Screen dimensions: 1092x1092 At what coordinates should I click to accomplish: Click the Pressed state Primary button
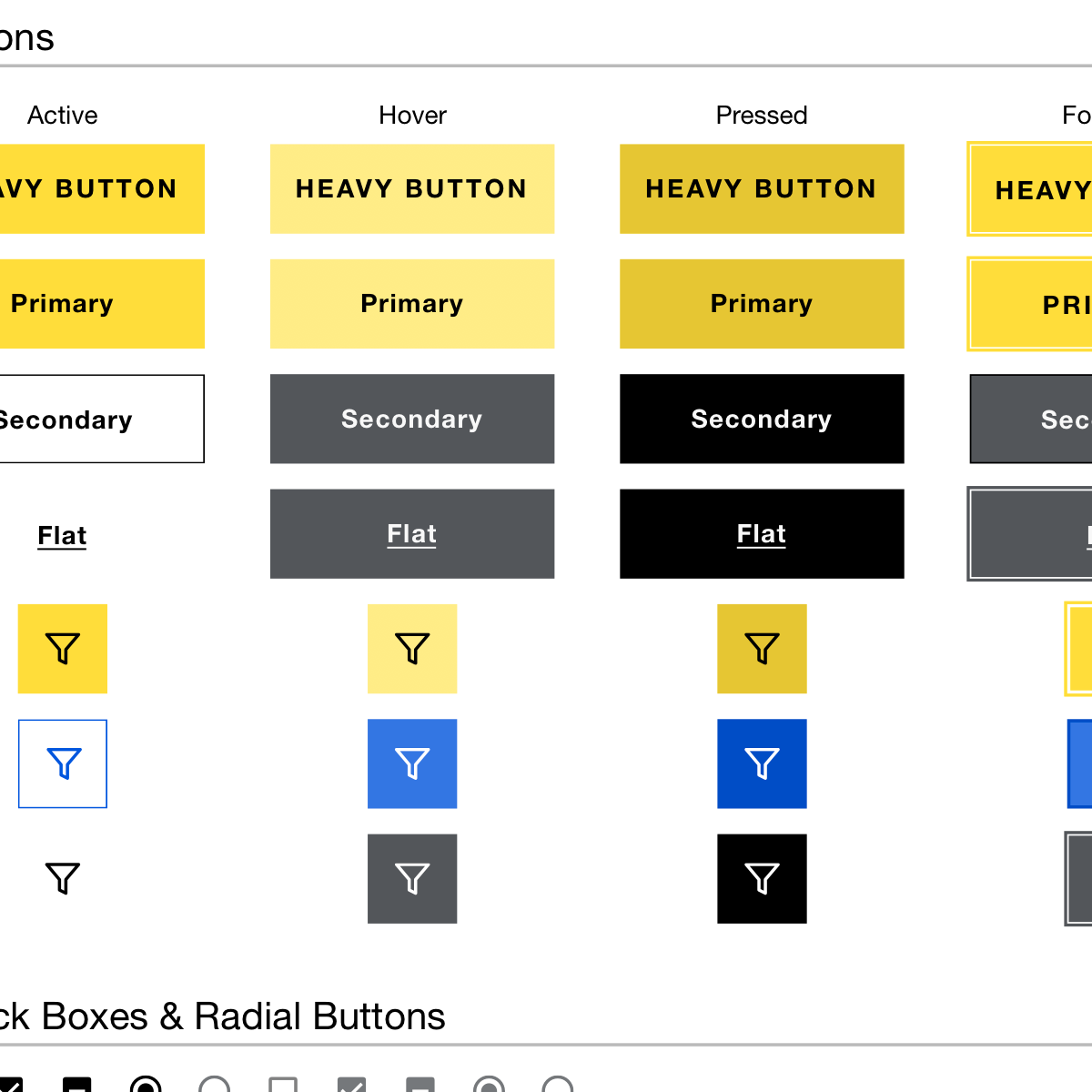(x=762, y=304)
